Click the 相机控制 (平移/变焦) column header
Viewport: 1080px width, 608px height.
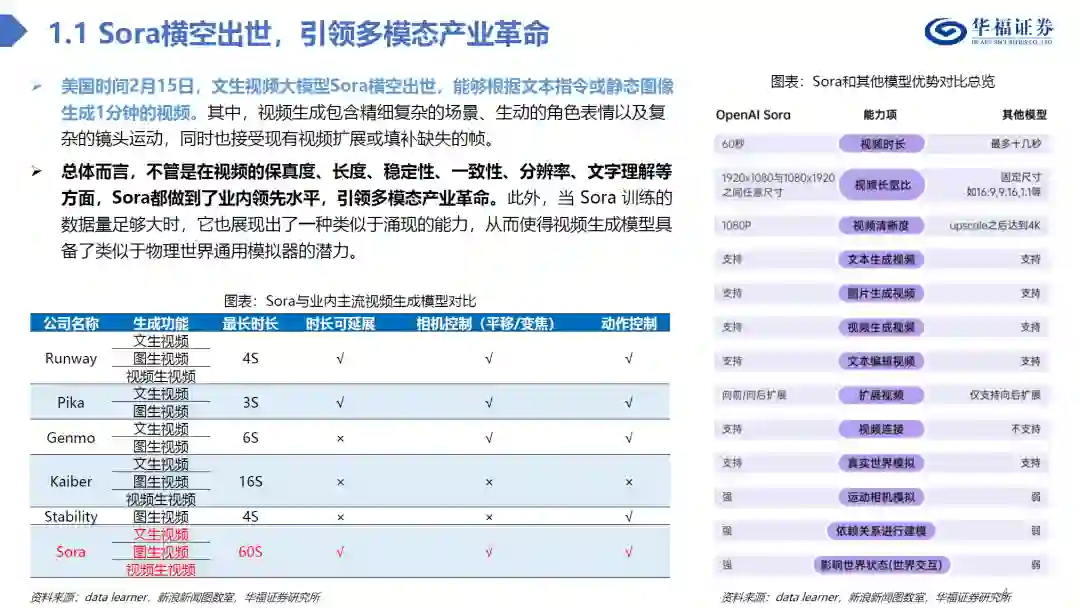click(x=485, y=324)
